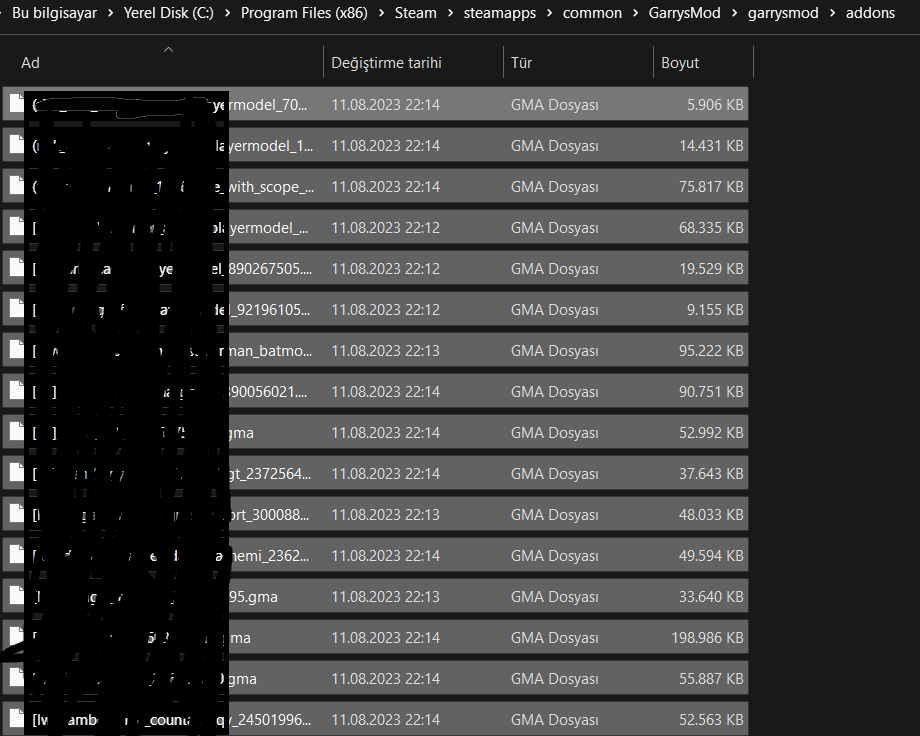Viewport: 920px width, 736px height.
Task: Click file icon of the 95.222 KB row
Action: 16,350
